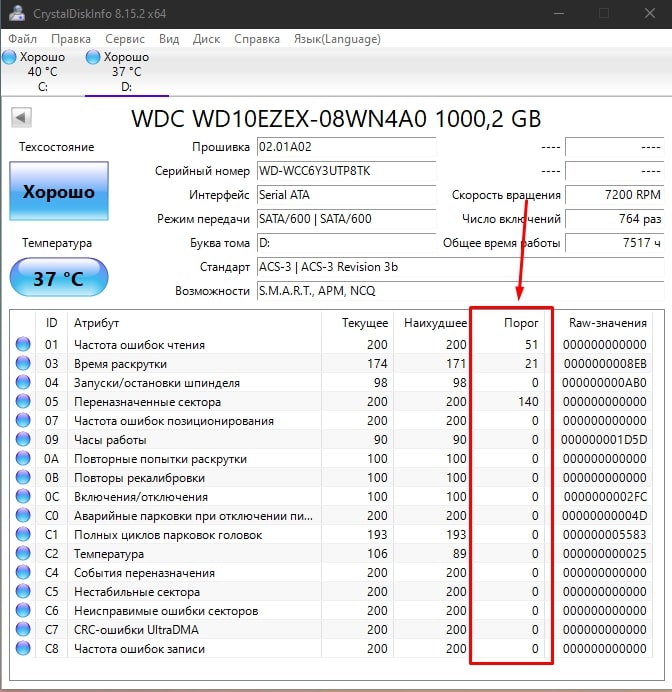Viewport: 672px width, 692px height.
Task: Select row Время раскрутки
Action: pyautogui.click(x=333, y=363)
